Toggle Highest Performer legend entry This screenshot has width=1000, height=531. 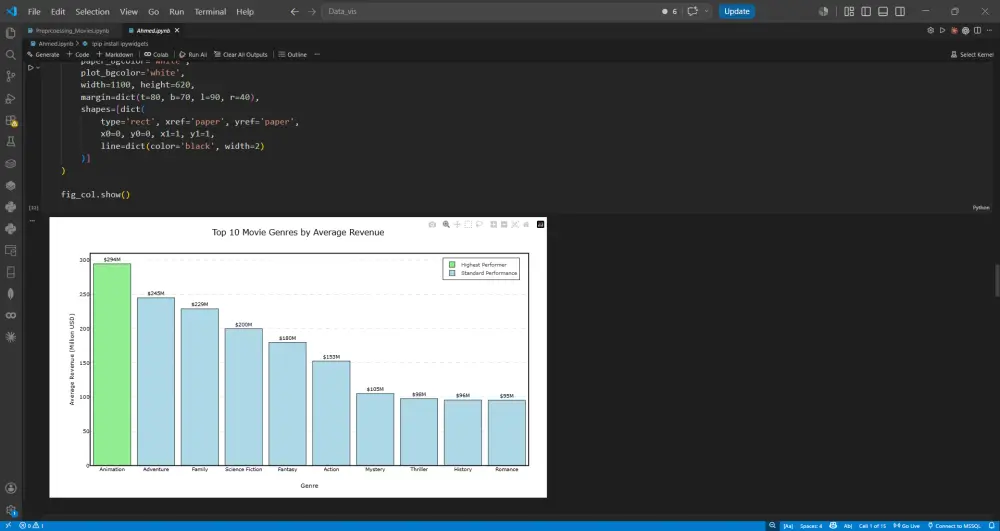point(478,265)
